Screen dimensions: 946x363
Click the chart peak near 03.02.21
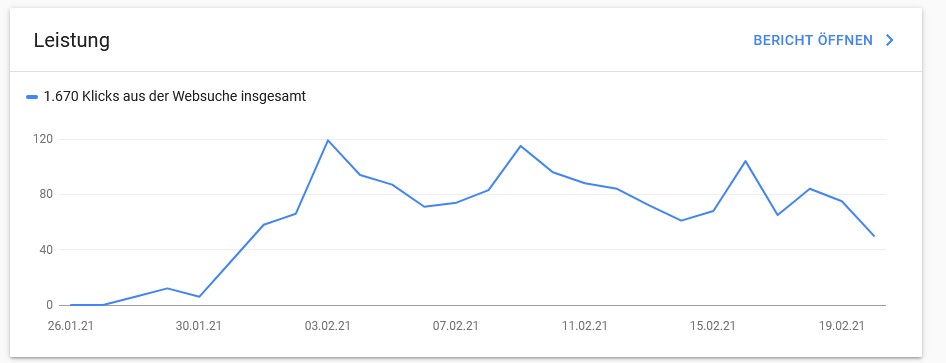[328, 140]
